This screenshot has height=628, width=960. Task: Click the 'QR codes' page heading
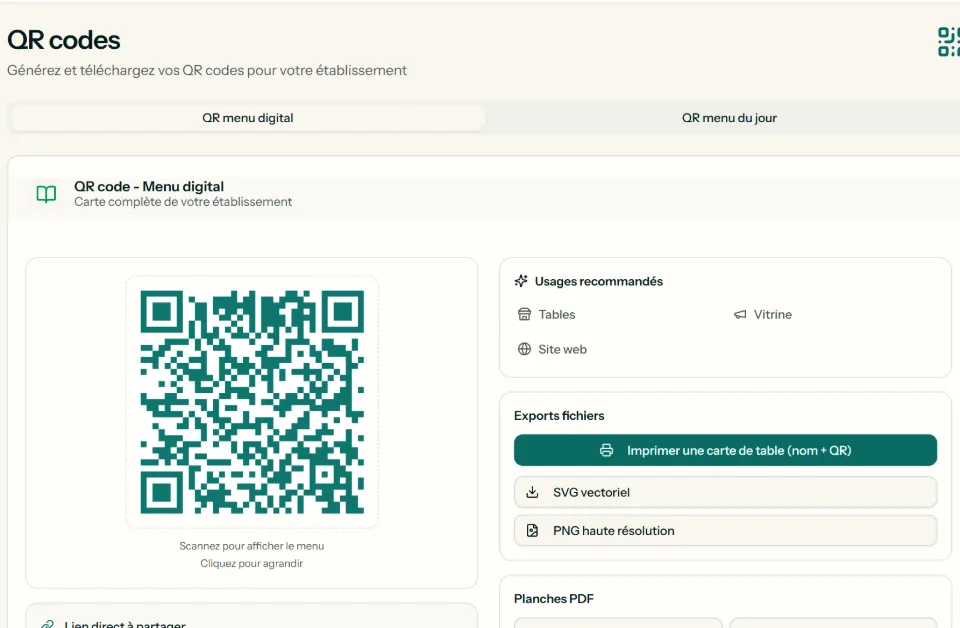(64, 40)
